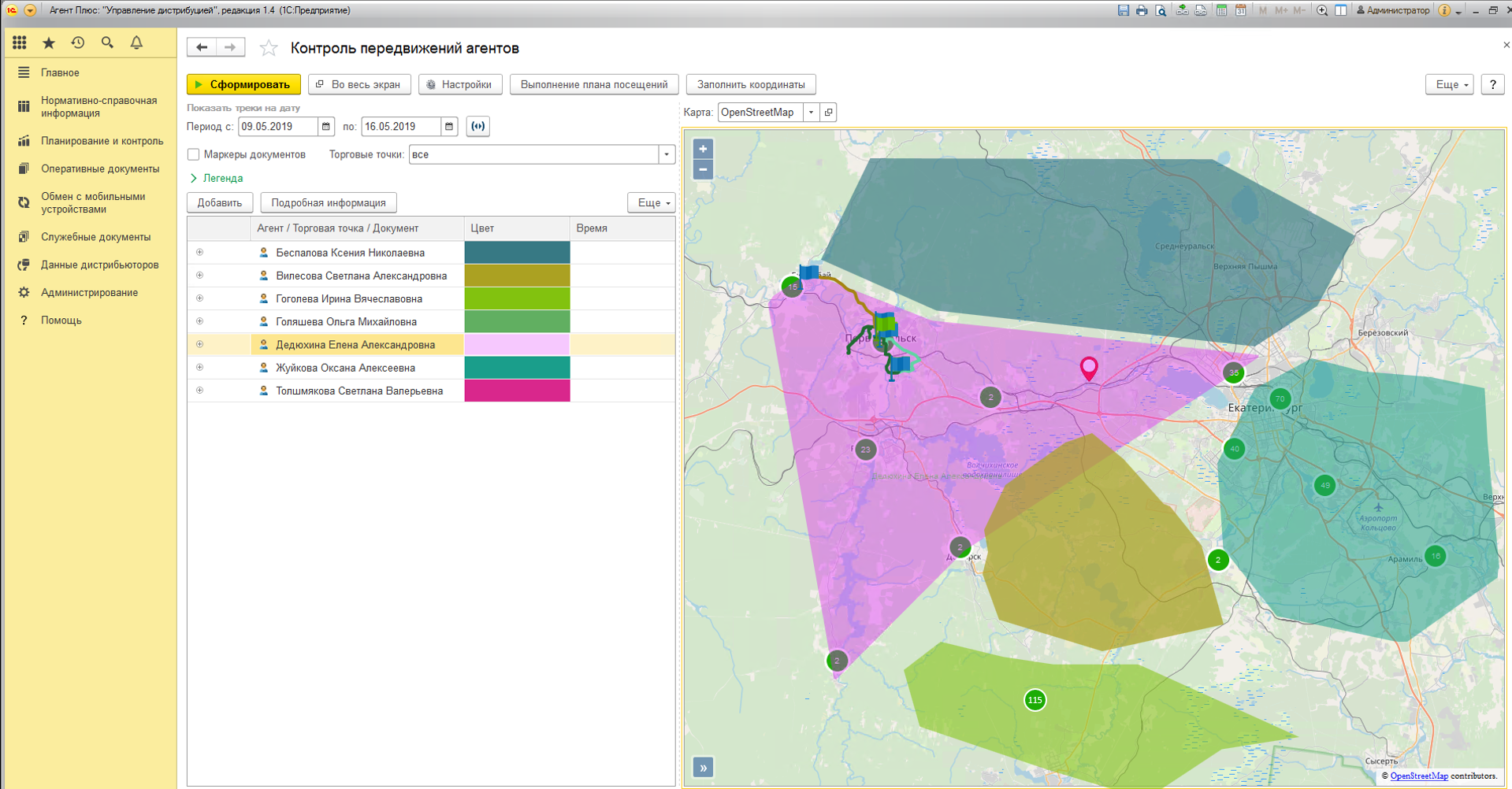The image size is (1512, 789).
Task: Open the Администрирование menu section
Action: (x=89, y=293)
